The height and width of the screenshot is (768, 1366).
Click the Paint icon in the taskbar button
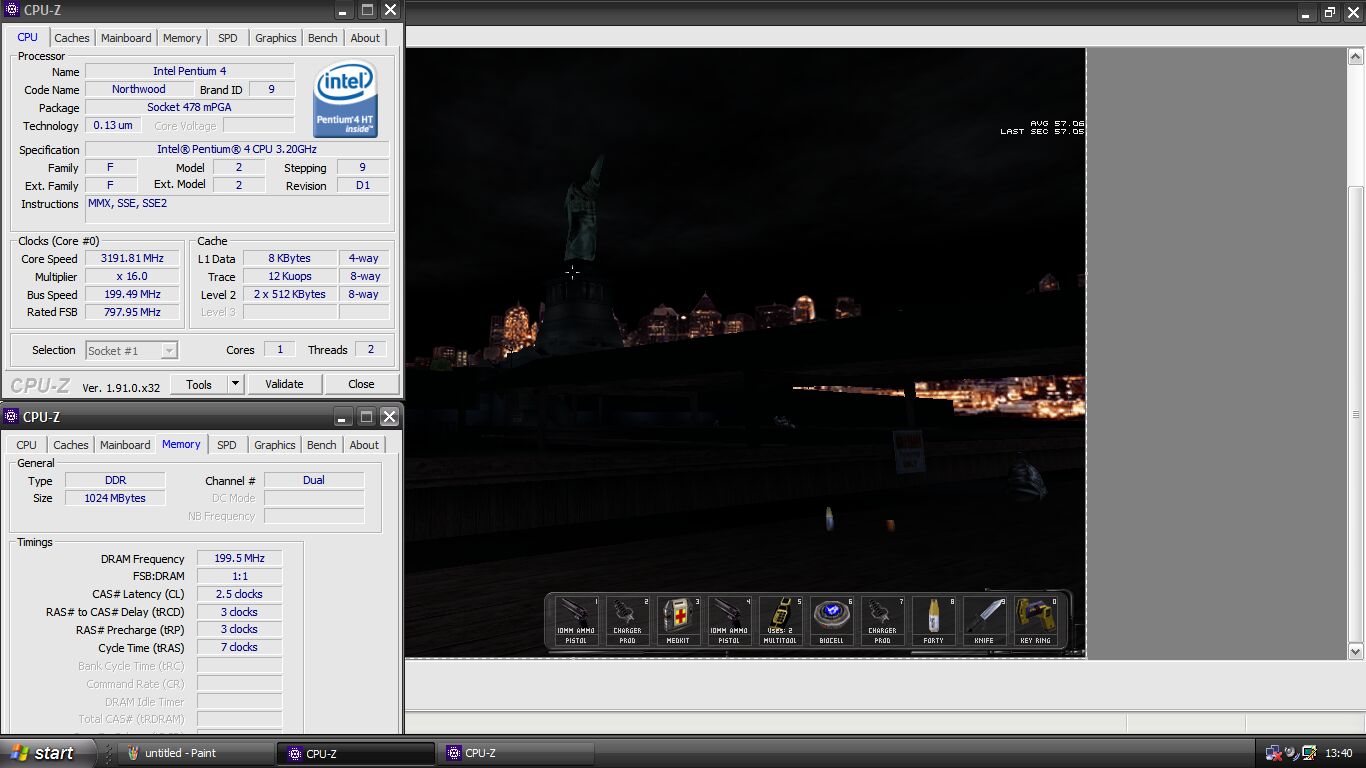133,753
